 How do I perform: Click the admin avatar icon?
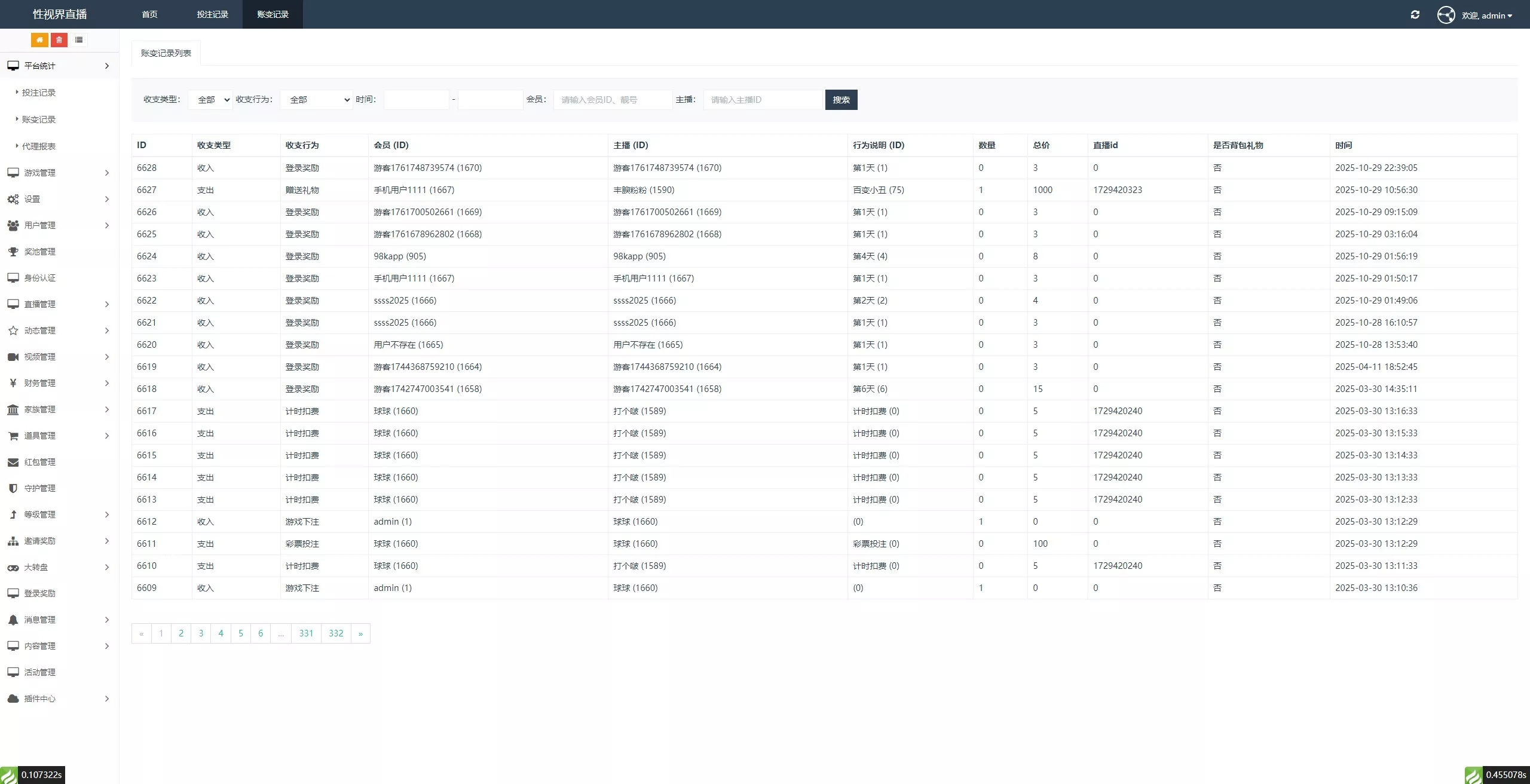tap(1446, 15)
